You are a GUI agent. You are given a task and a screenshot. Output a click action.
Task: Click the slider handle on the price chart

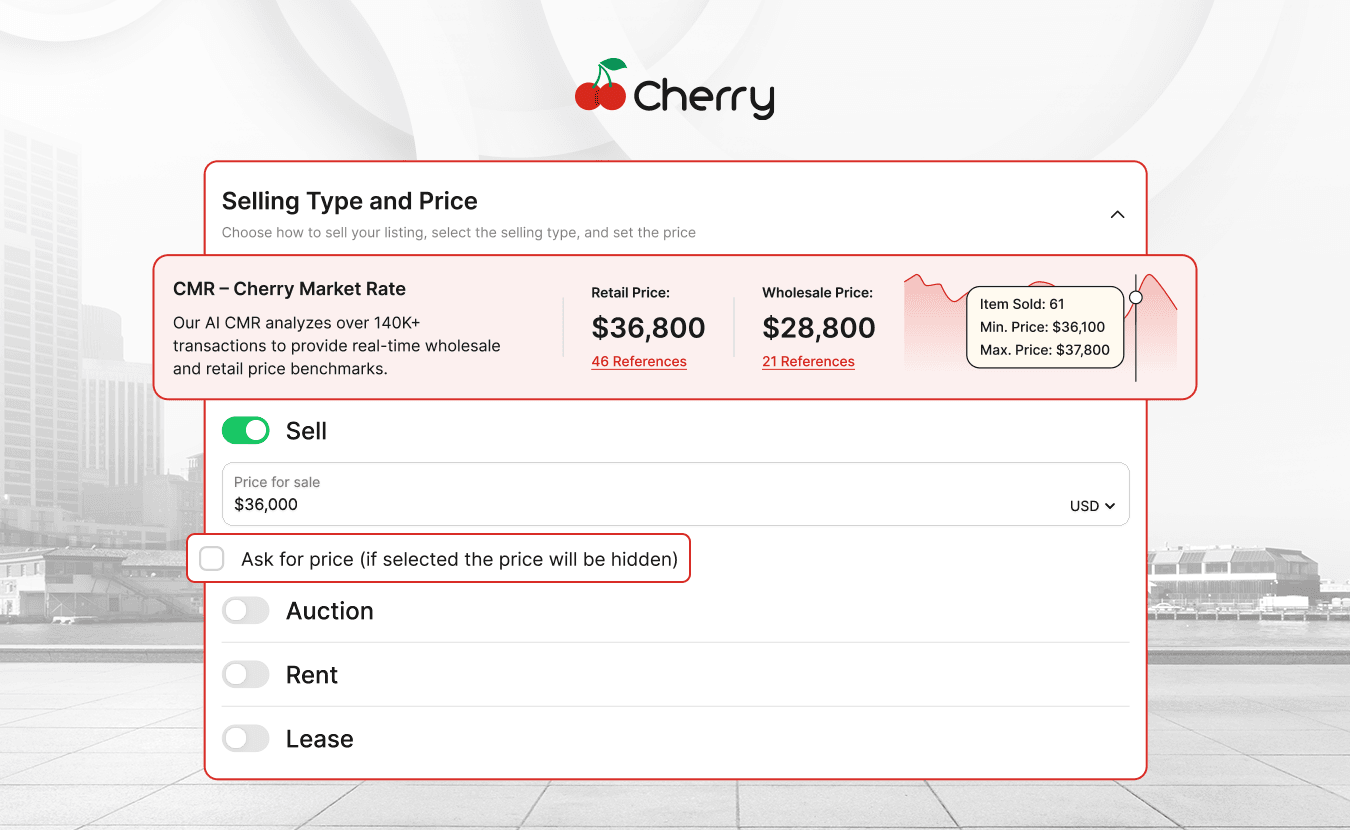point(1136,297)
